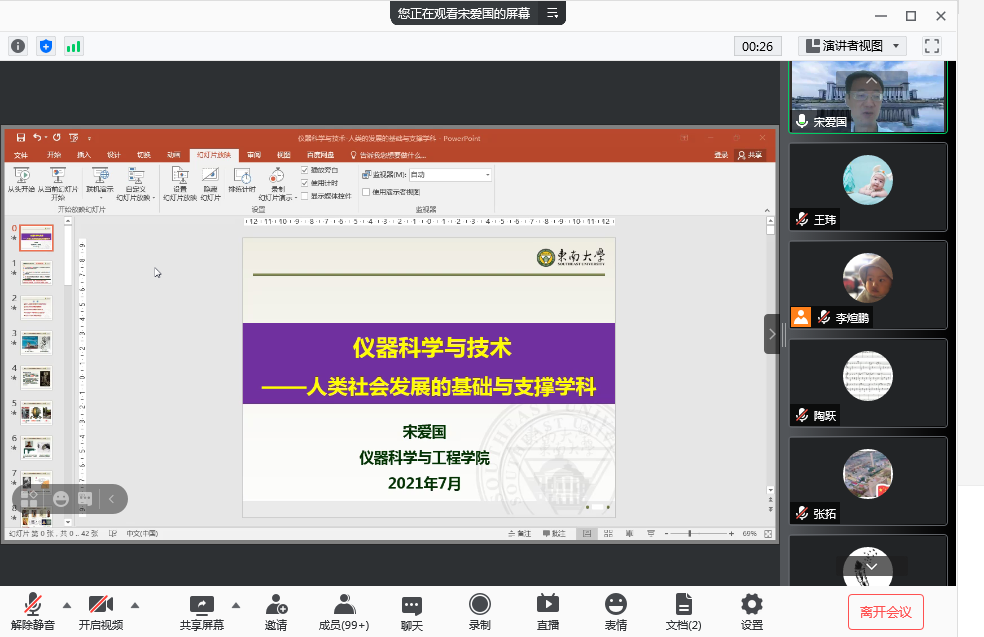Expand audio options arrow beside mute
This screenshot has width=984, height=637.
(67, 605)
